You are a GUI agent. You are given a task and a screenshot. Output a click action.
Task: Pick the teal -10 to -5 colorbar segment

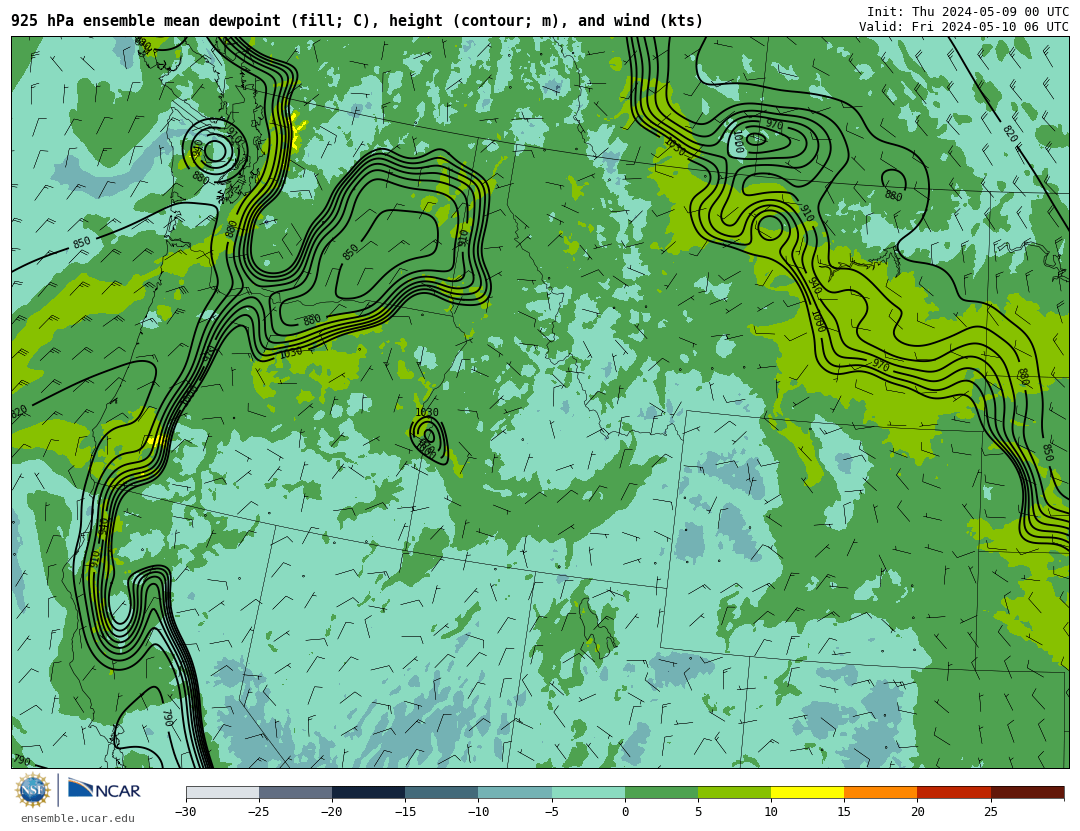[515, 793]
